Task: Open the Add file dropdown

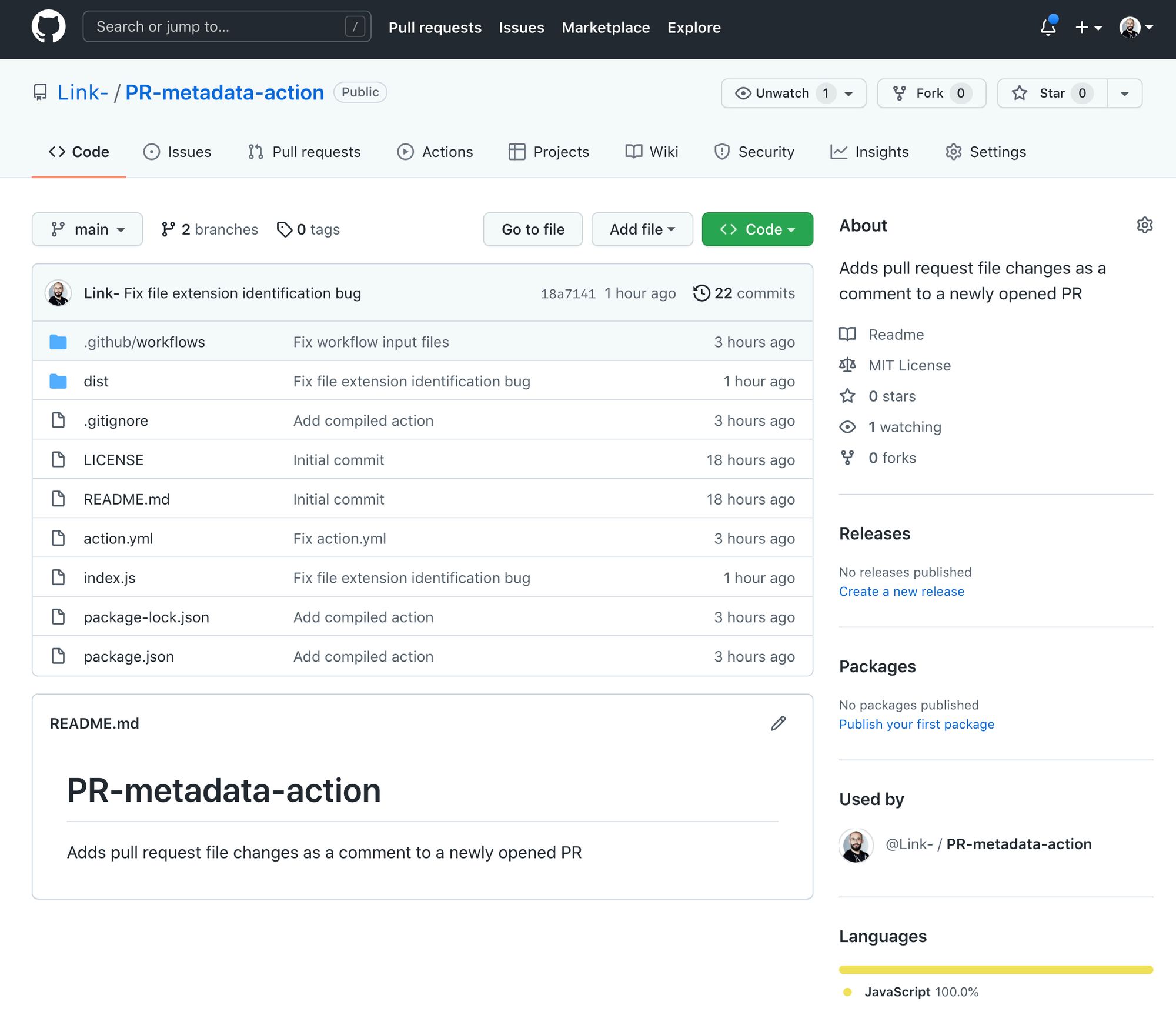Action: [x=642, y=229]
